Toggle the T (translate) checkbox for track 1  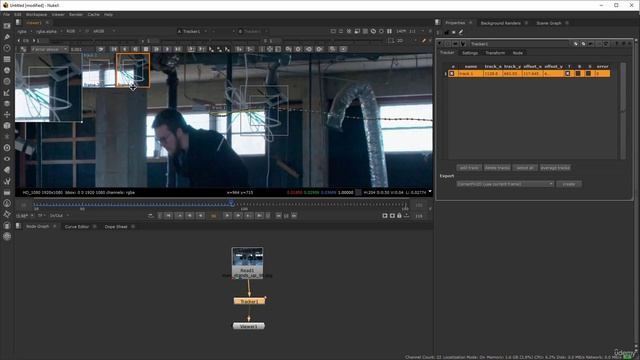(x=568, y=73)
